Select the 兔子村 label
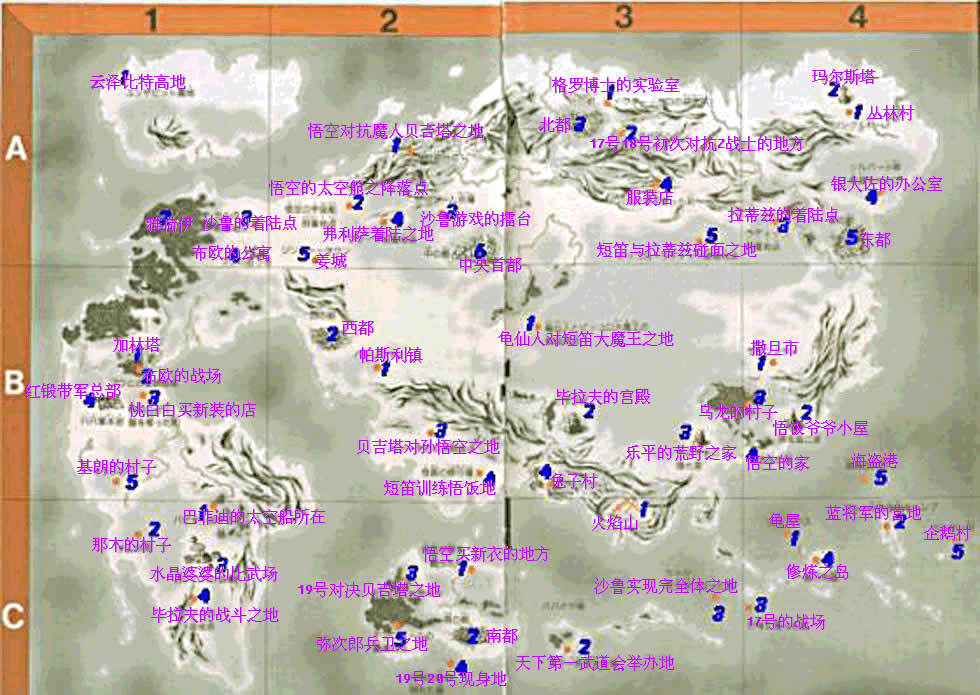 click(574, 481)
